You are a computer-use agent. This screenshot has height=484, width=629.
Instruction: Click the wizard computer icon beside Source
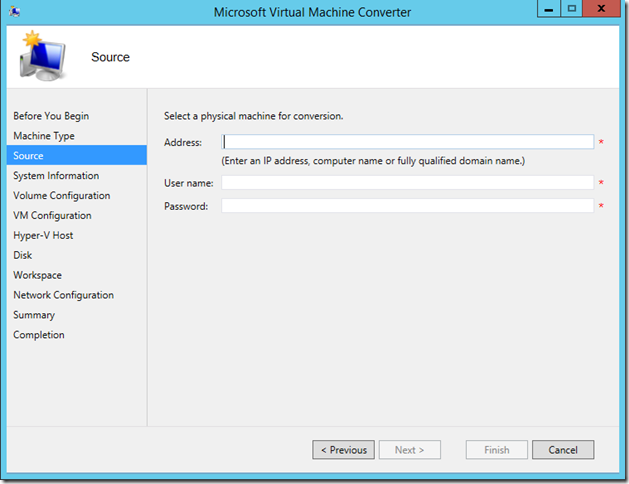(x=43, y=56)
